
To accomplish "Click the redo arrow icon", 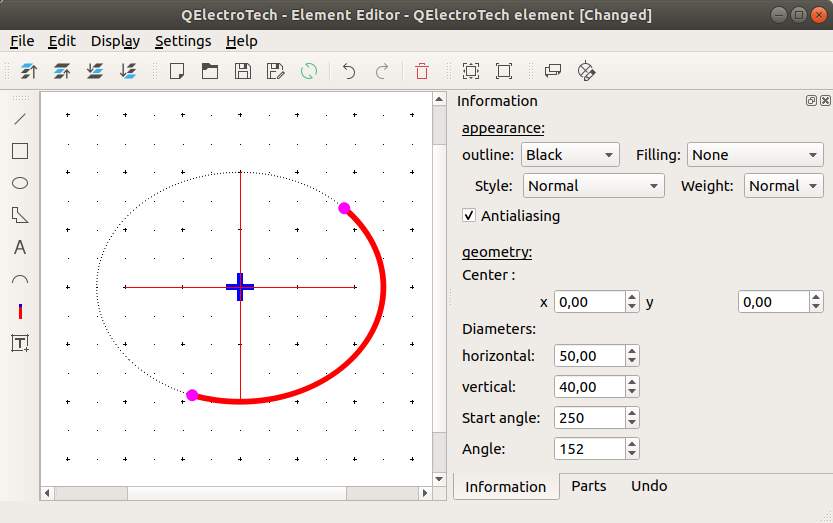I will click(x=382, y=71).
